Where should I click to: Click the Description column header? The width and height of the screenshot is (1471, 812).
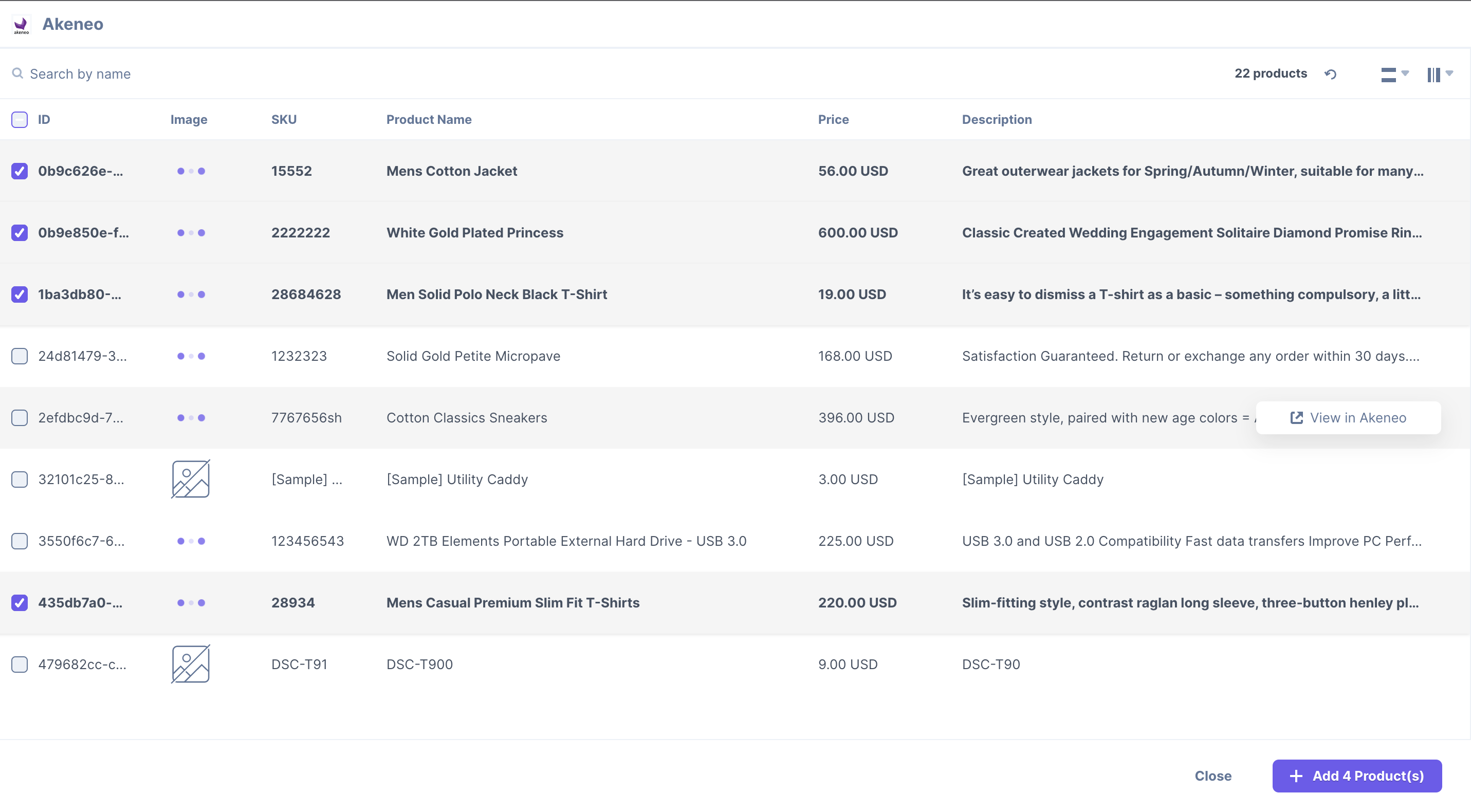click(997, 119)
